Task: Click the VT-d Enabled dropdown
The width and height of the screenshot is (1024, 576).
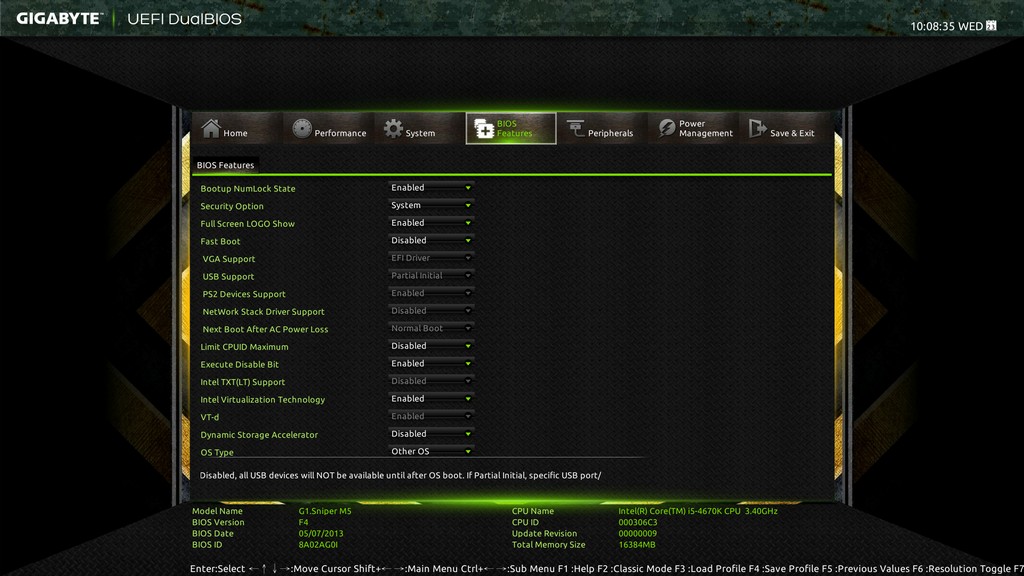Action: coord(431,416)
